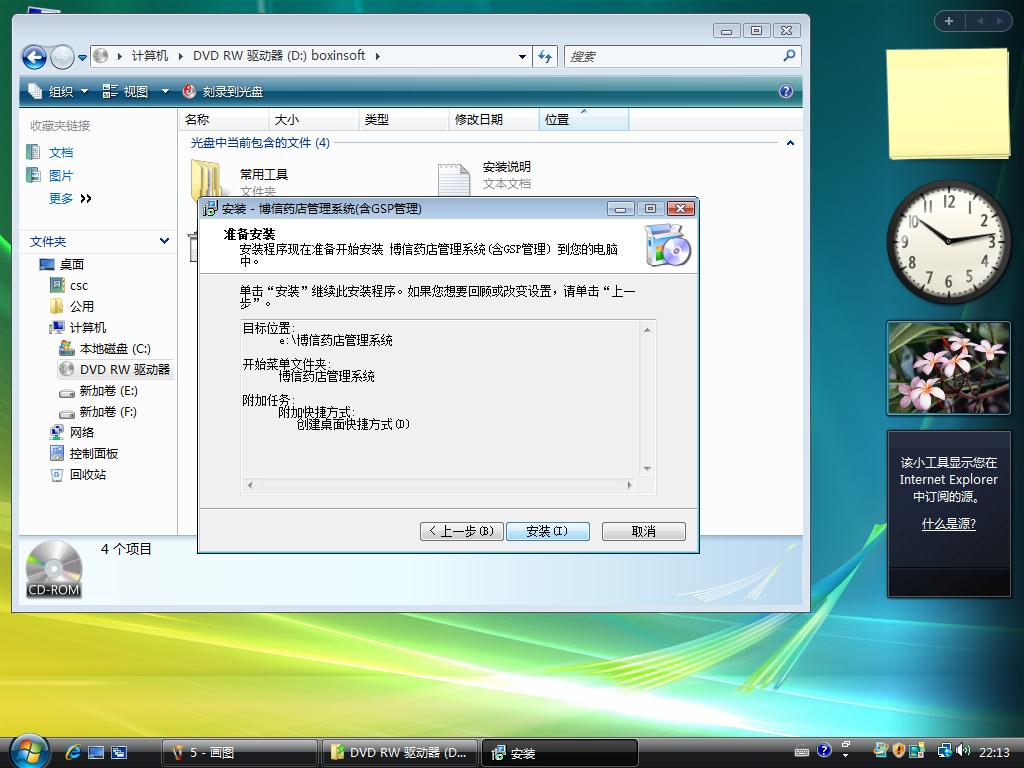Click the 取消 (Cancel) button
This screenshot has width=1024, height=768.
coord(643,531)
